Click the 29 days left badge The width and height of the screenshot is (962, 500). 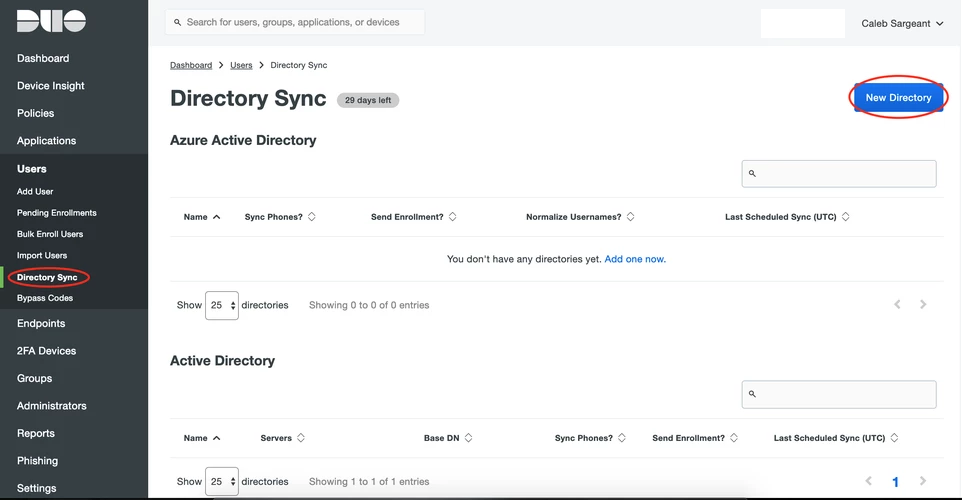pos(368,100)
